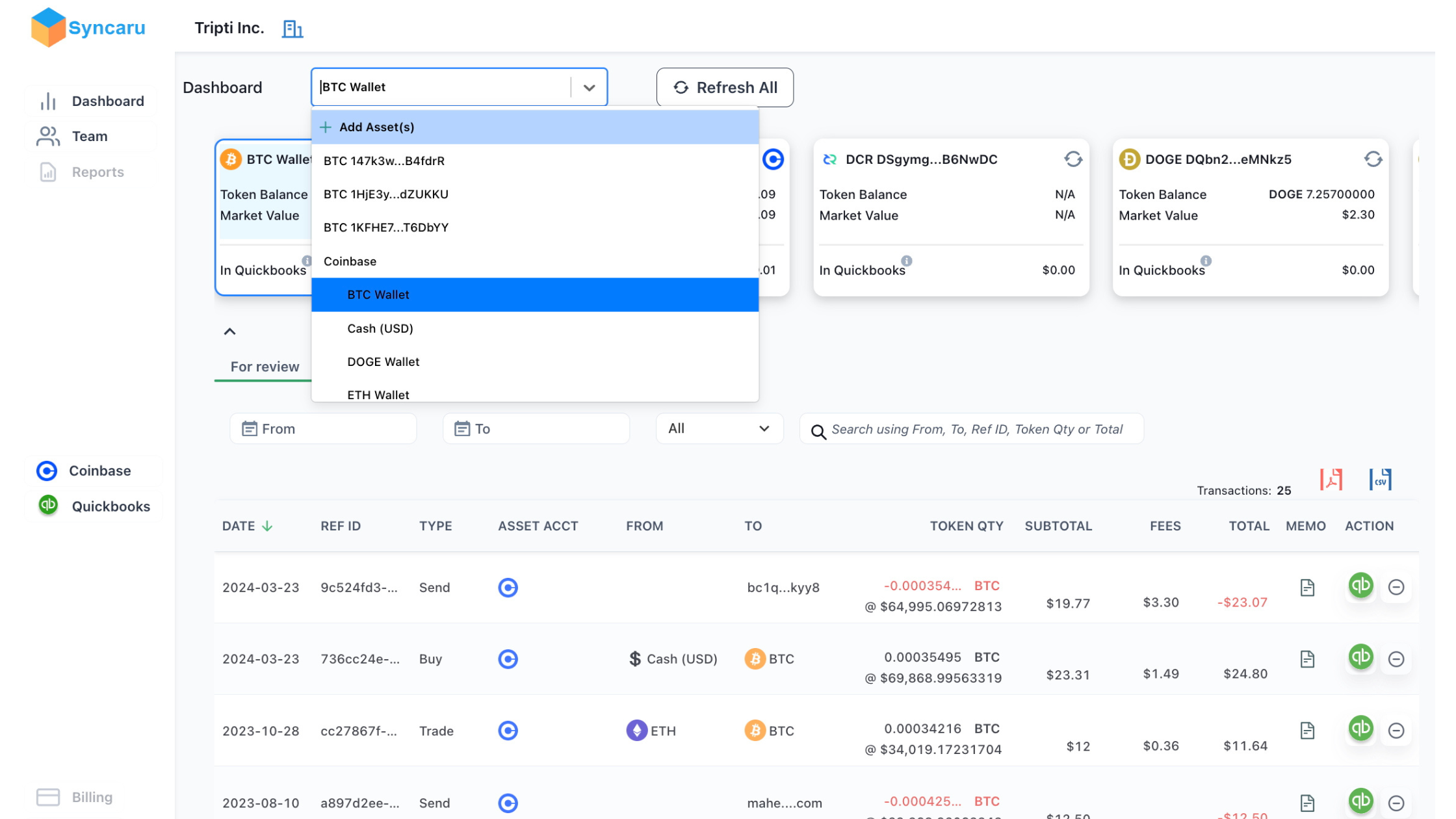Exclude the a897d2ee Send transaction

(x=1396, y=803)
